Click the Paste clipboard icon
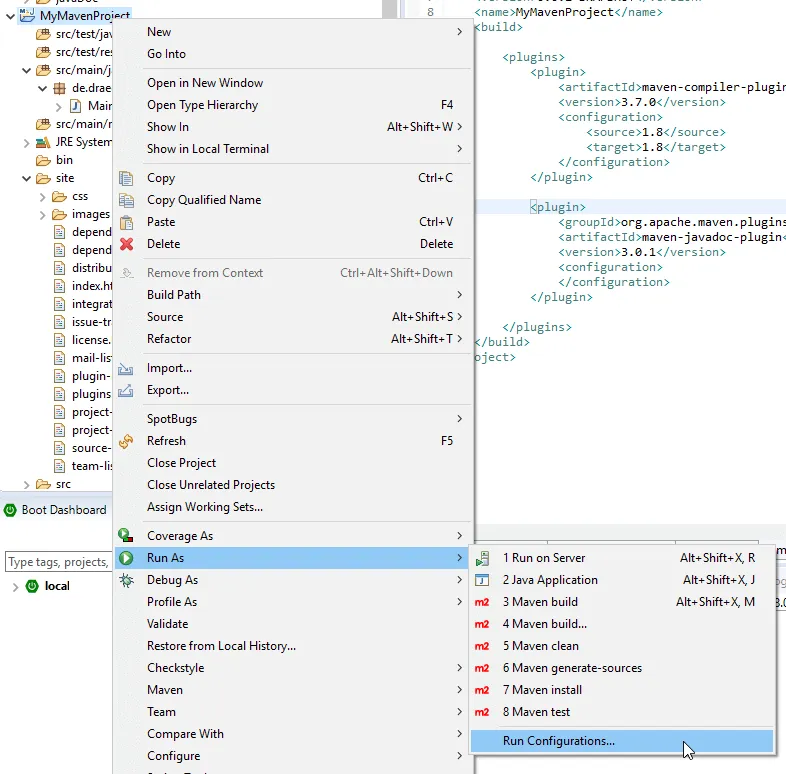 click(x=126, y=222)
